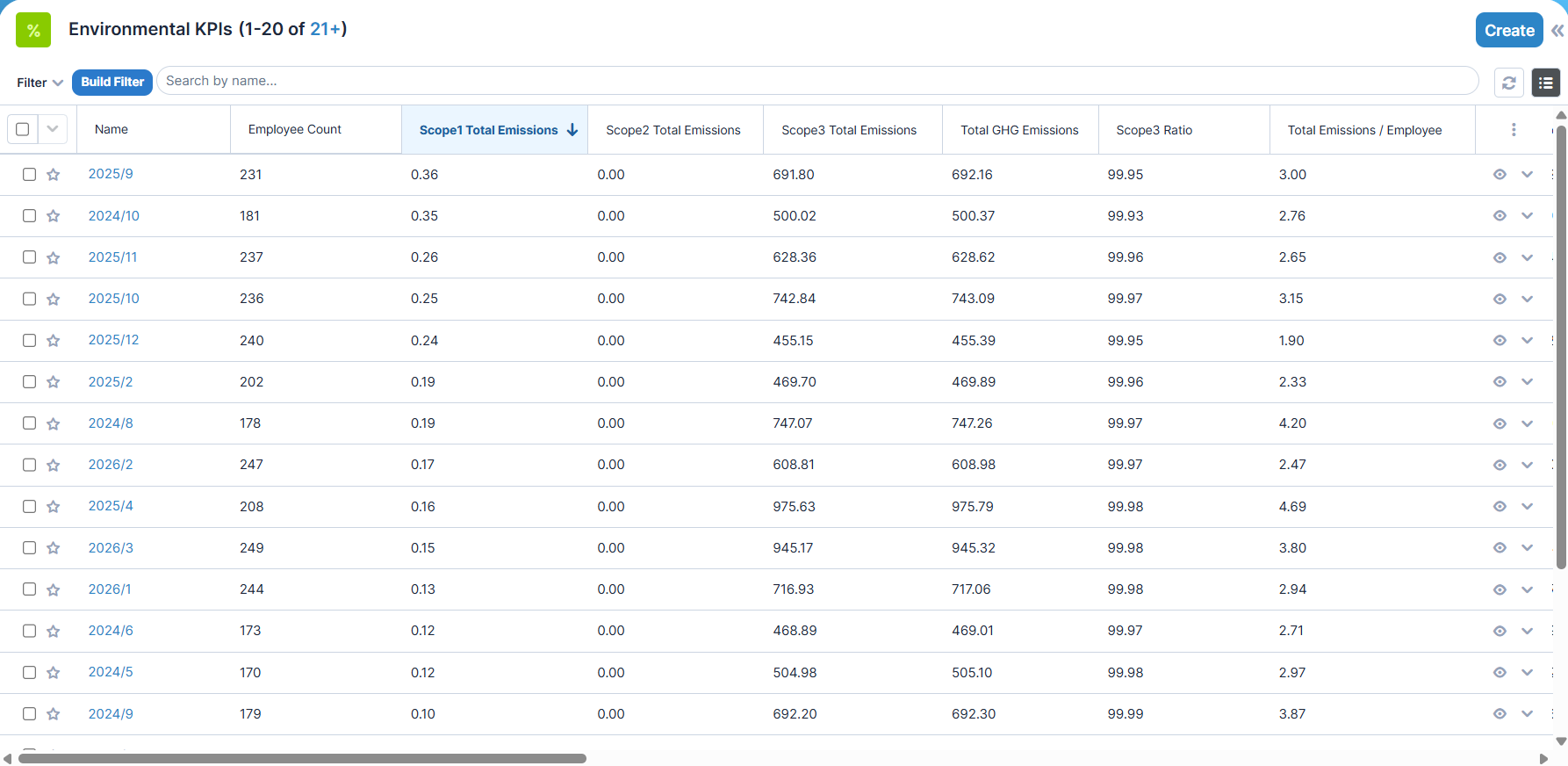Sort by Total GHG Emissions column
This screenshot has width=1568, height=766.
(1019, 130)
